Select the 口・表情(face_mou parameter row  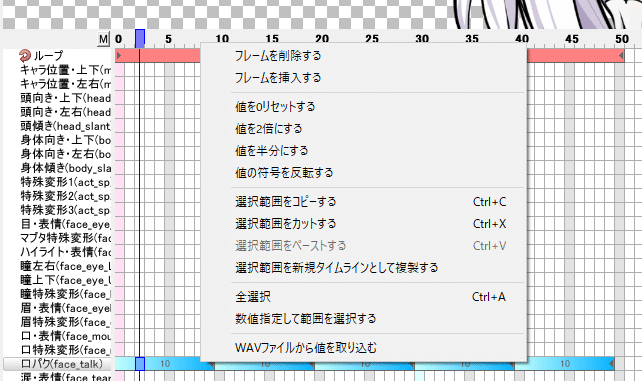tap(66, 336)
